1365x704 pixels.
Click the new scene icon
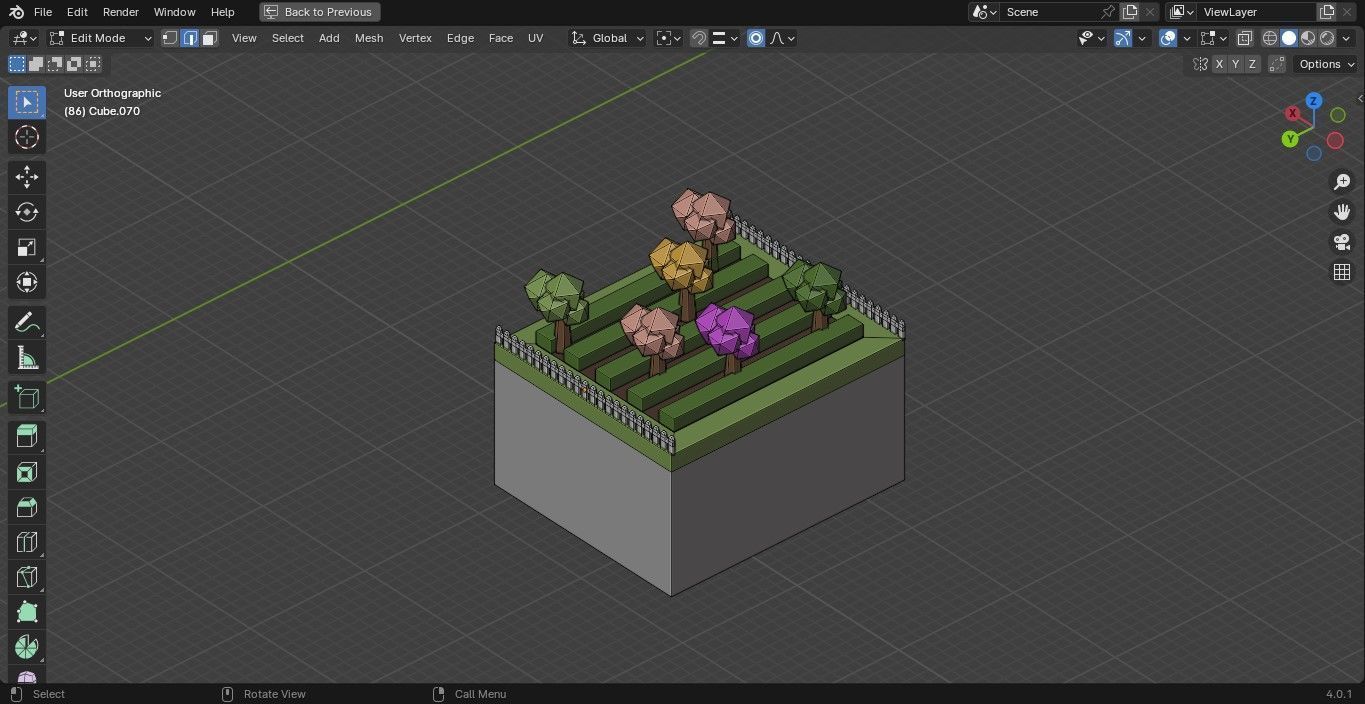[1130, 12]
